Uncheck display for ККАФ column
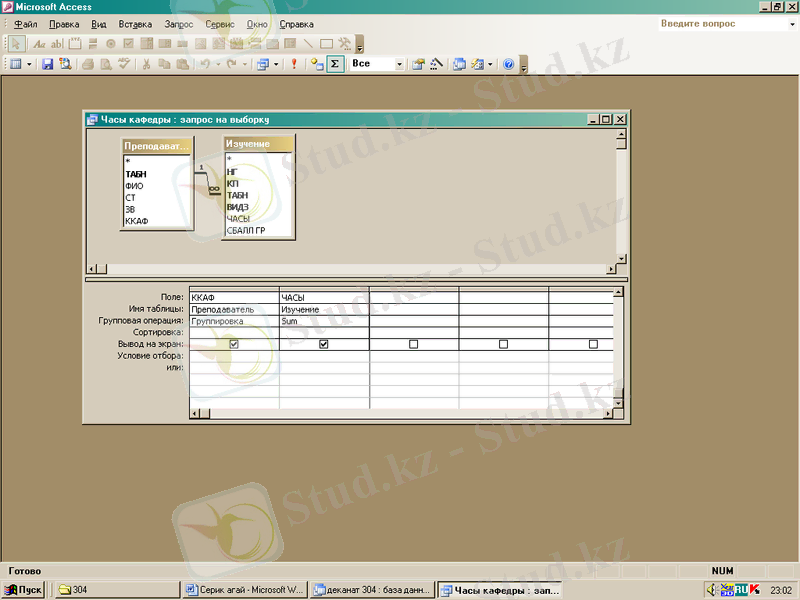 [x=234, y=344]
